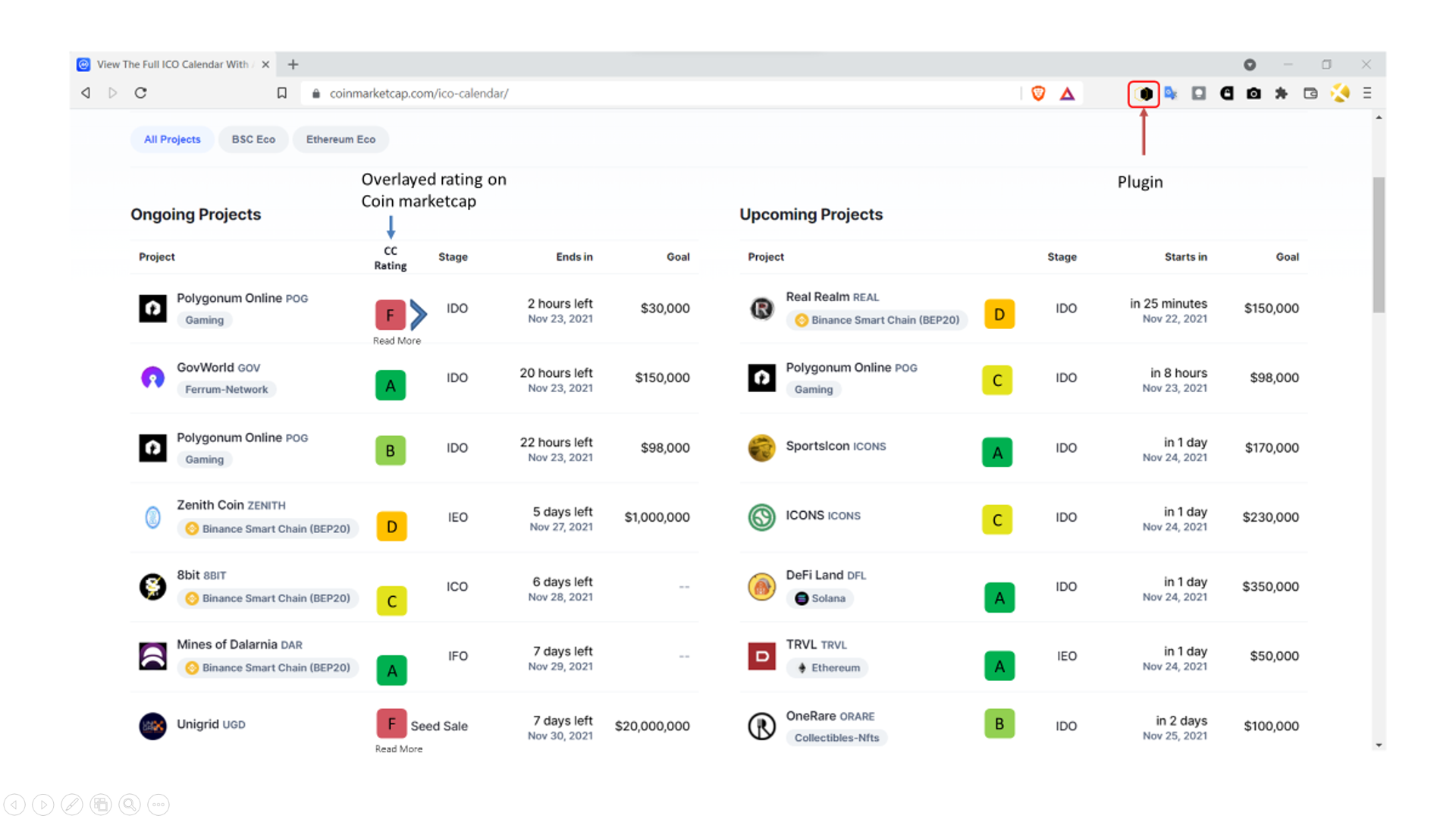Open a new browser tab
This screenshot has height=819, width=1456.
(x=293, y=64)
